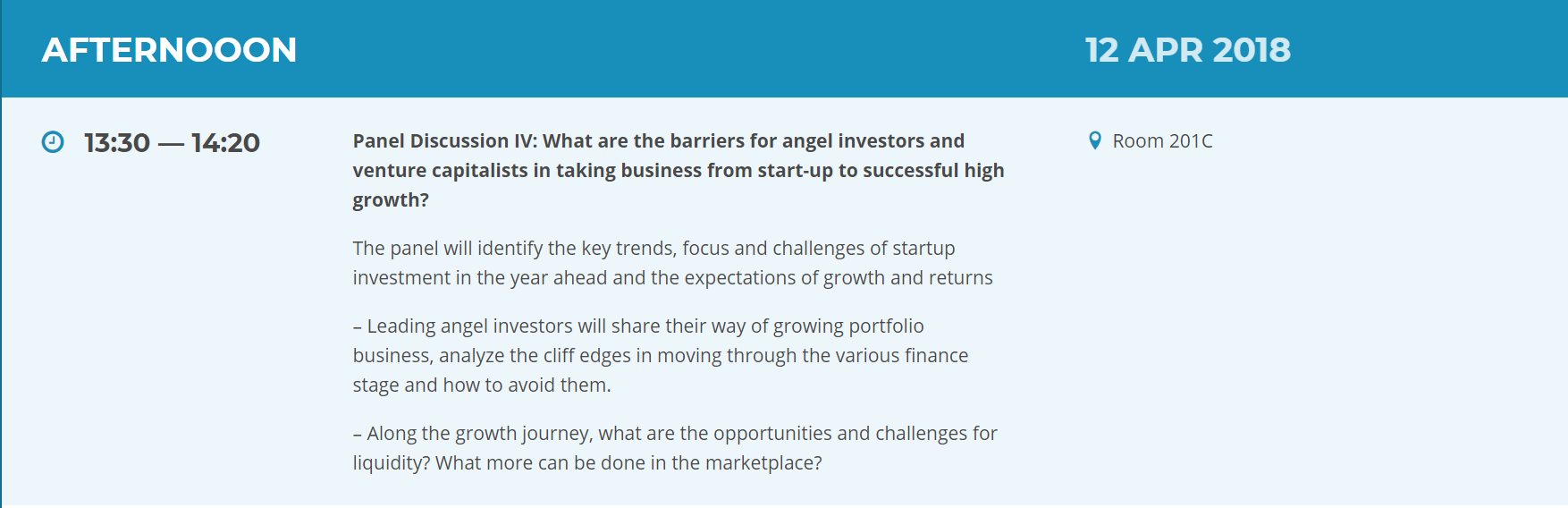Click the bullet about leading angel investors
This screenshot has height=508, width=1568.
pos(660,355)
